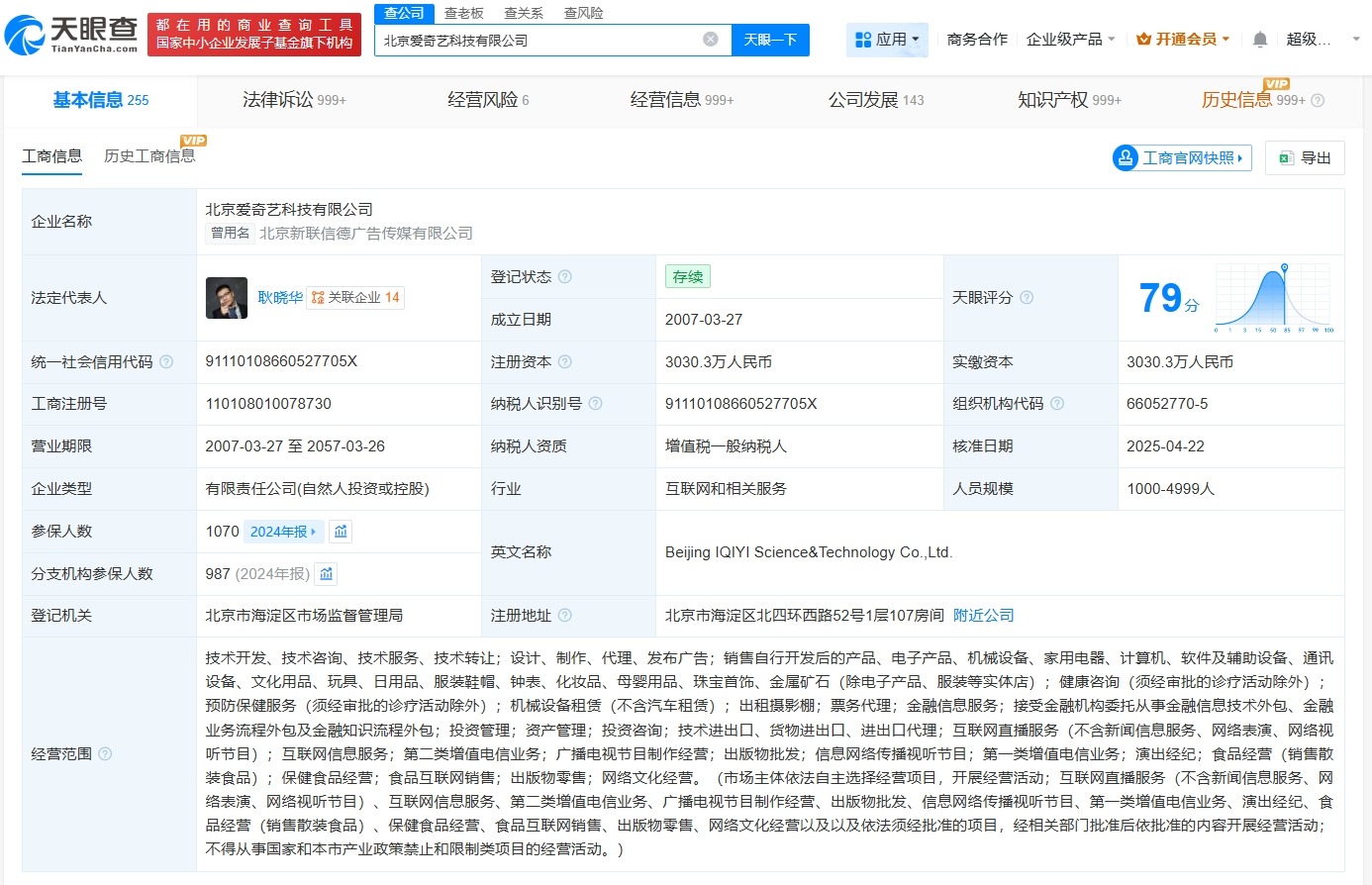Open the 附近公司 link
This screenshot has width=1372, height=885.
coord(983,615)
